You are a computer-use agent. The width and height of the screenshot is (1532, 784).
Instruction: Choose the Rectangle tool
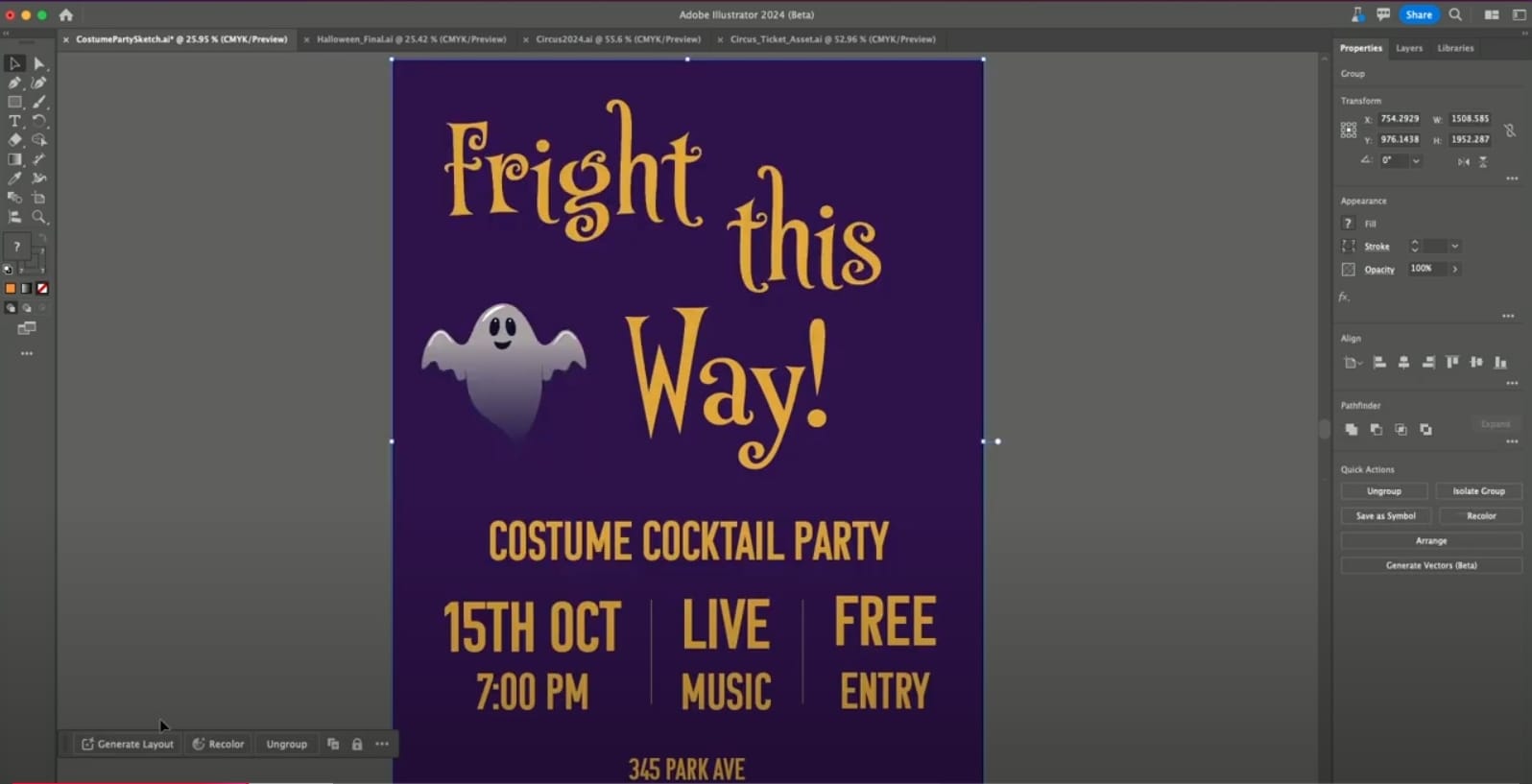tap(14, 102)
